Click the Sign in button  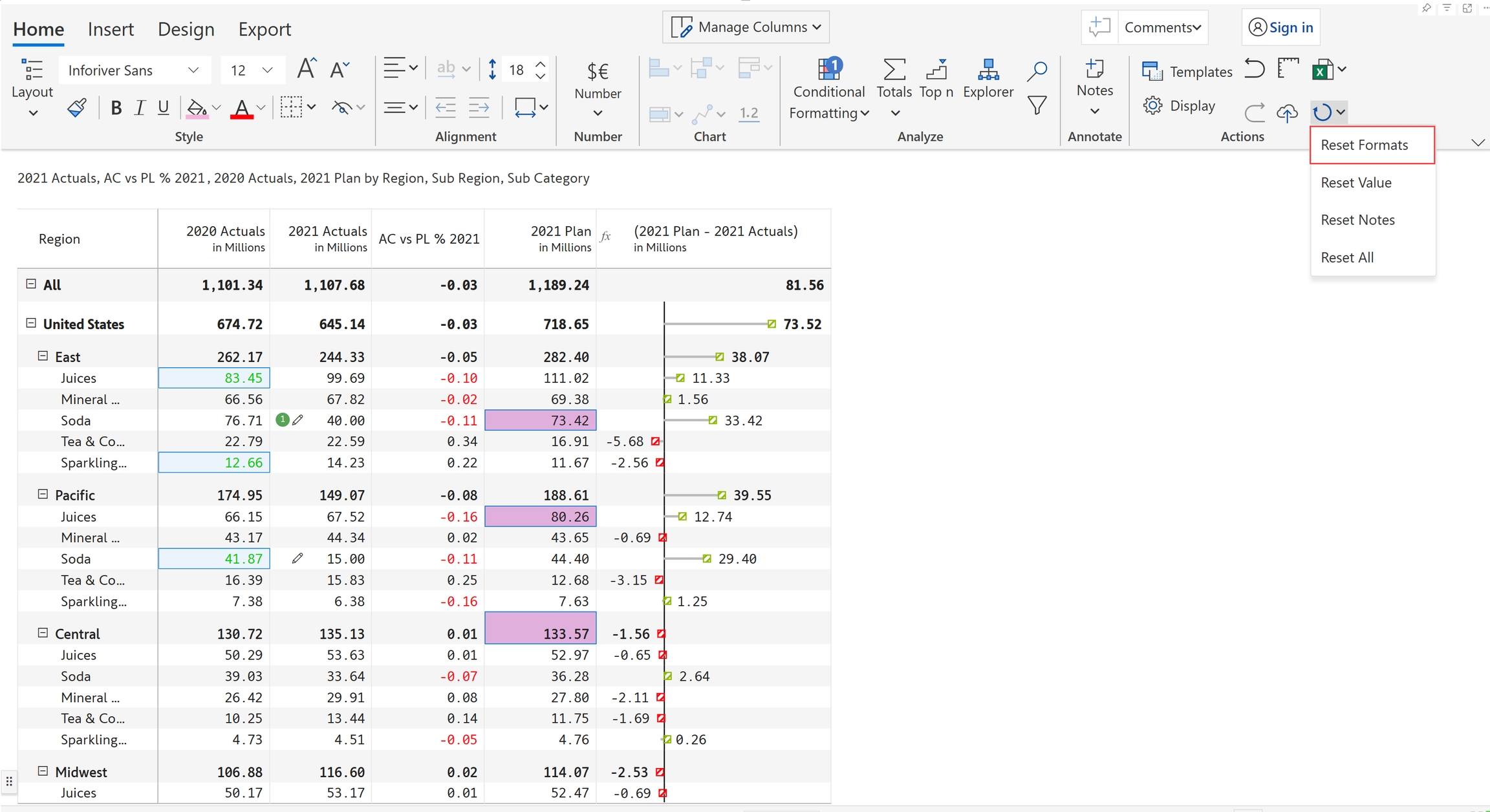(x=1281, y=27)
